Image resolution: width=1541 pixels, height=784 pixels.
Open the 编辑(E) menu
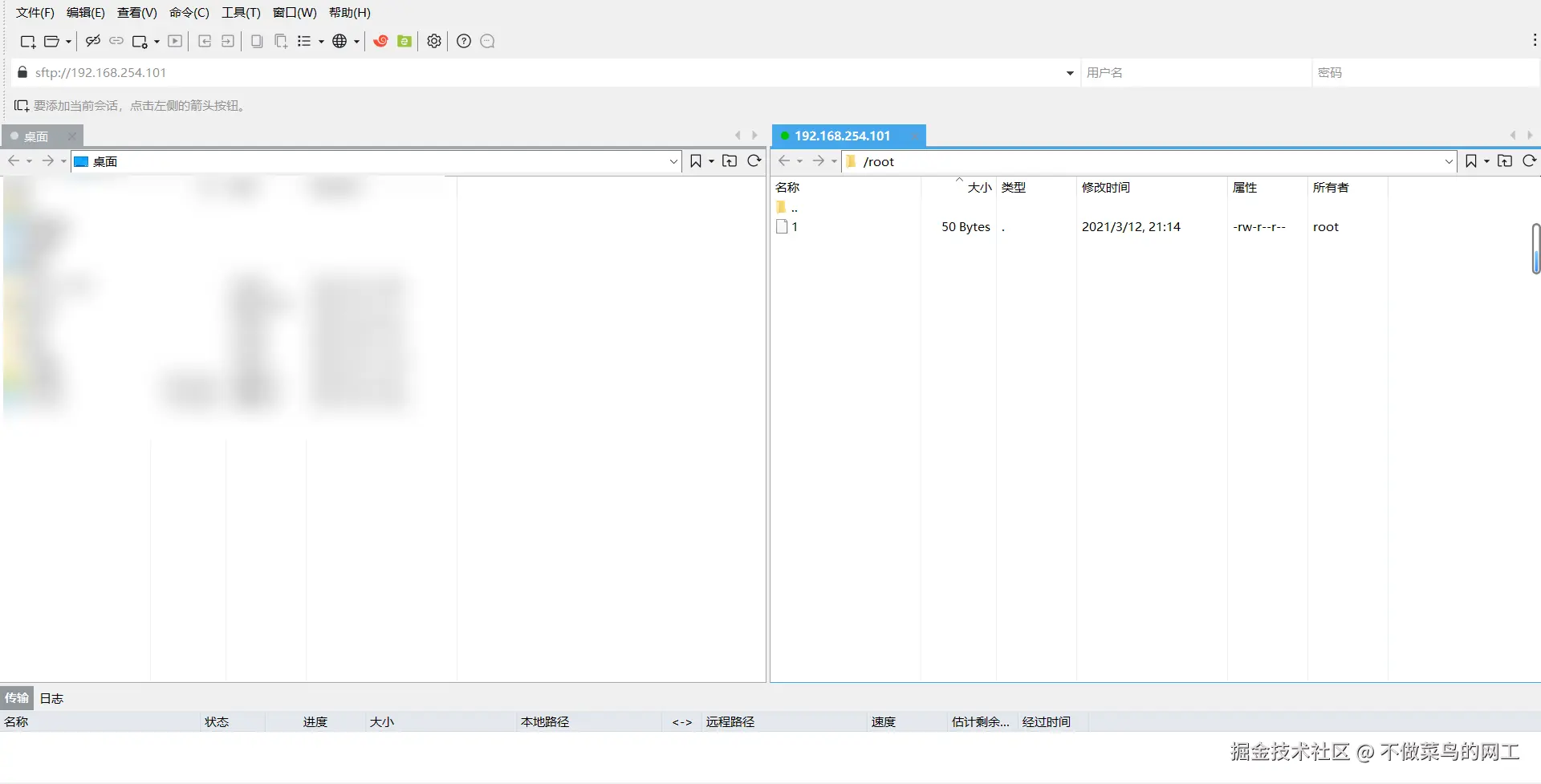[x=86, y=13]
